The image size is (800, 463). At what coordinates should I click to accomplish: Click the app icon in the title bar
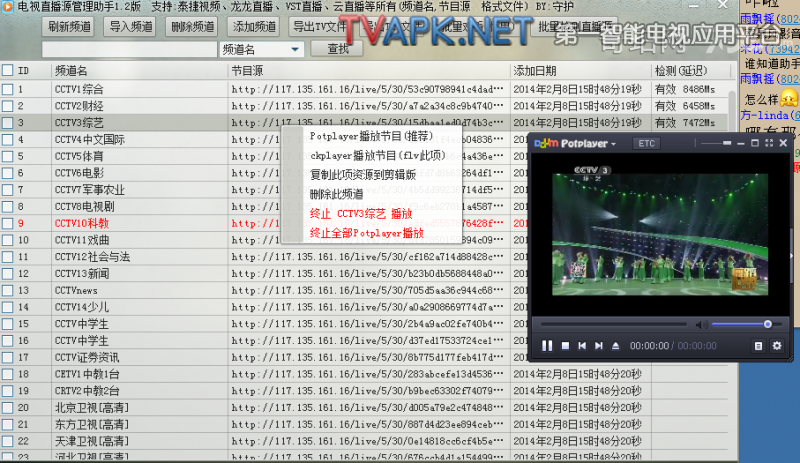[x=7, y=6]
